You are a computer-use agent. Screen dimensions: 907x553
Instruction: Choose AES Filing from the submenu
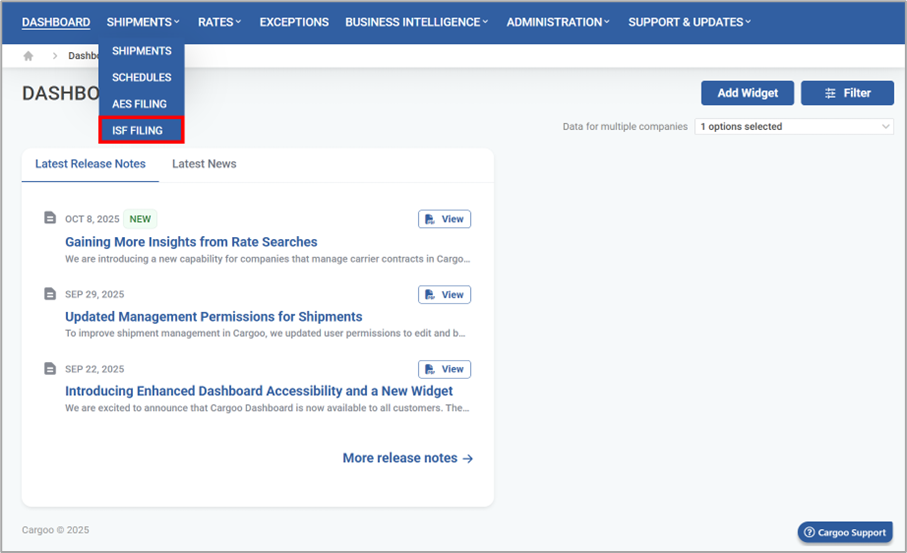139,104
